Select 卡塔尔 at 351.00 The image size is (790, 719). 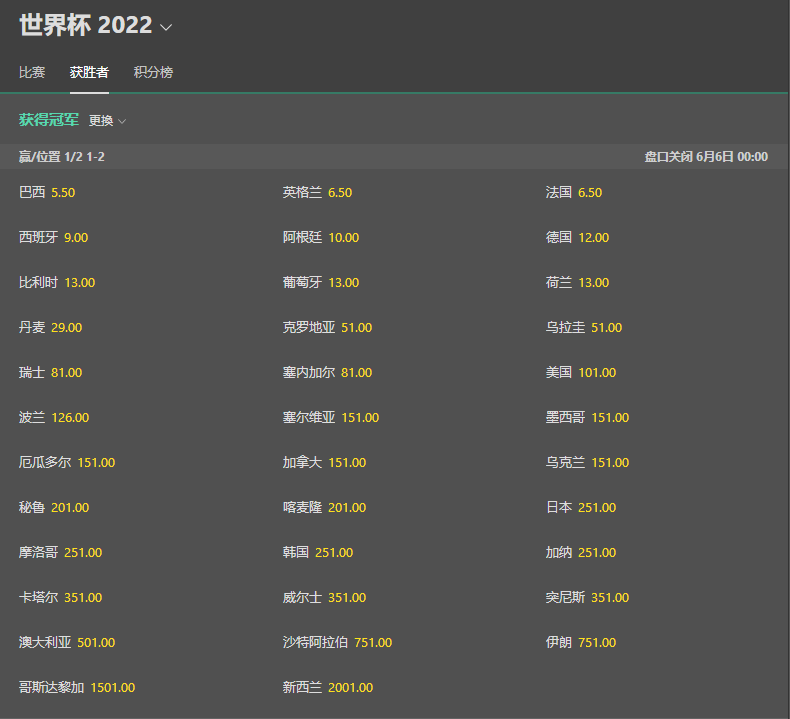60,598
